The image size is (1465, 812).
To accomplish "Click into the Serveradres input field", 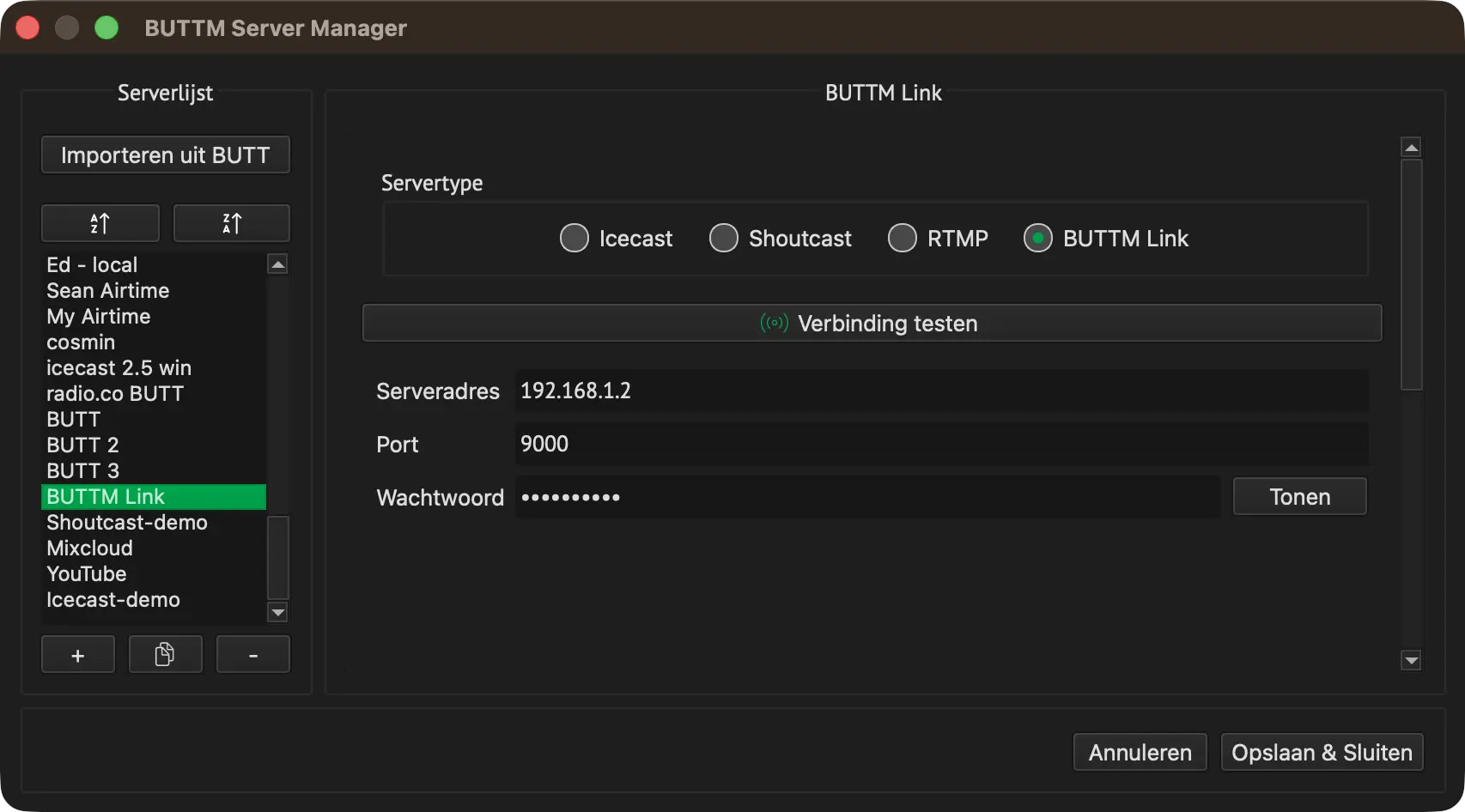I will coord(941,391).
